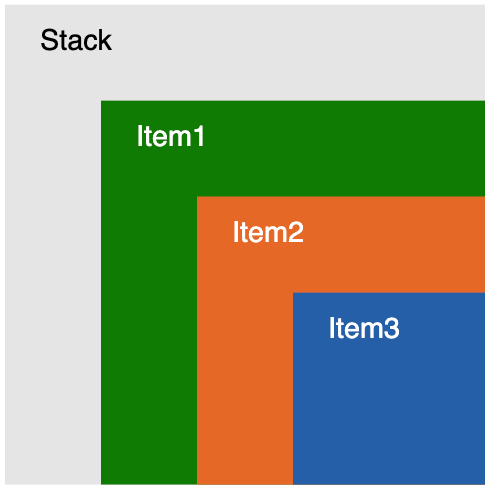This screenshot has width=488, height=490.
Task: Click green Item1 strip left of Item2
Action: tap(149, 340)
